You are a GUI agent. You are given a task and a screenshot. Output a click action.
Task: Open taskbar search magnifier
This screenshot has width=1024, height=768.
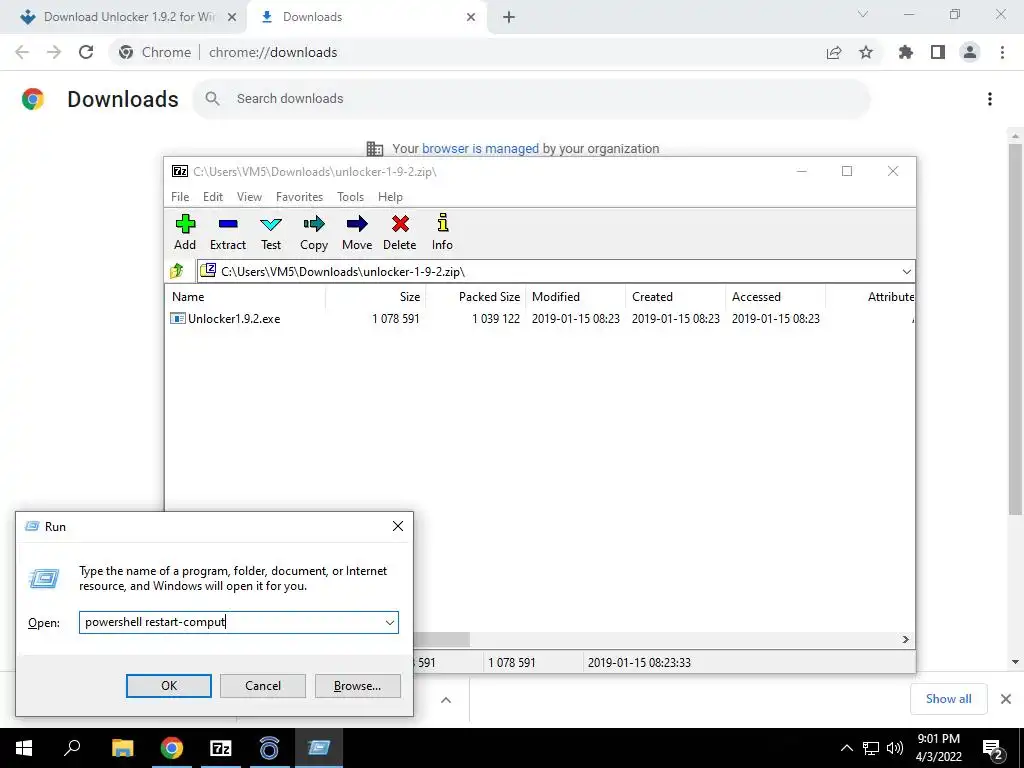tap(72, 748)
